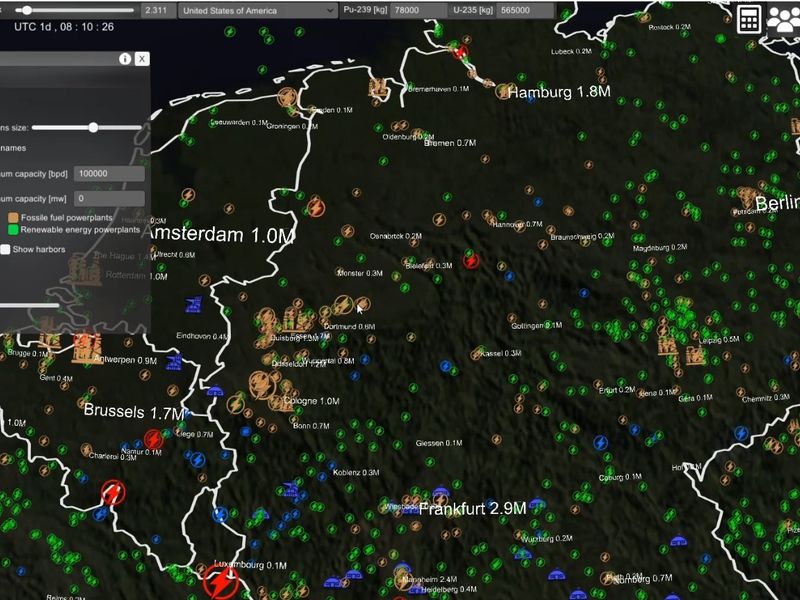Click the Bonn 0.7M city label
The image size is (800, 600).
pos(311,426)
